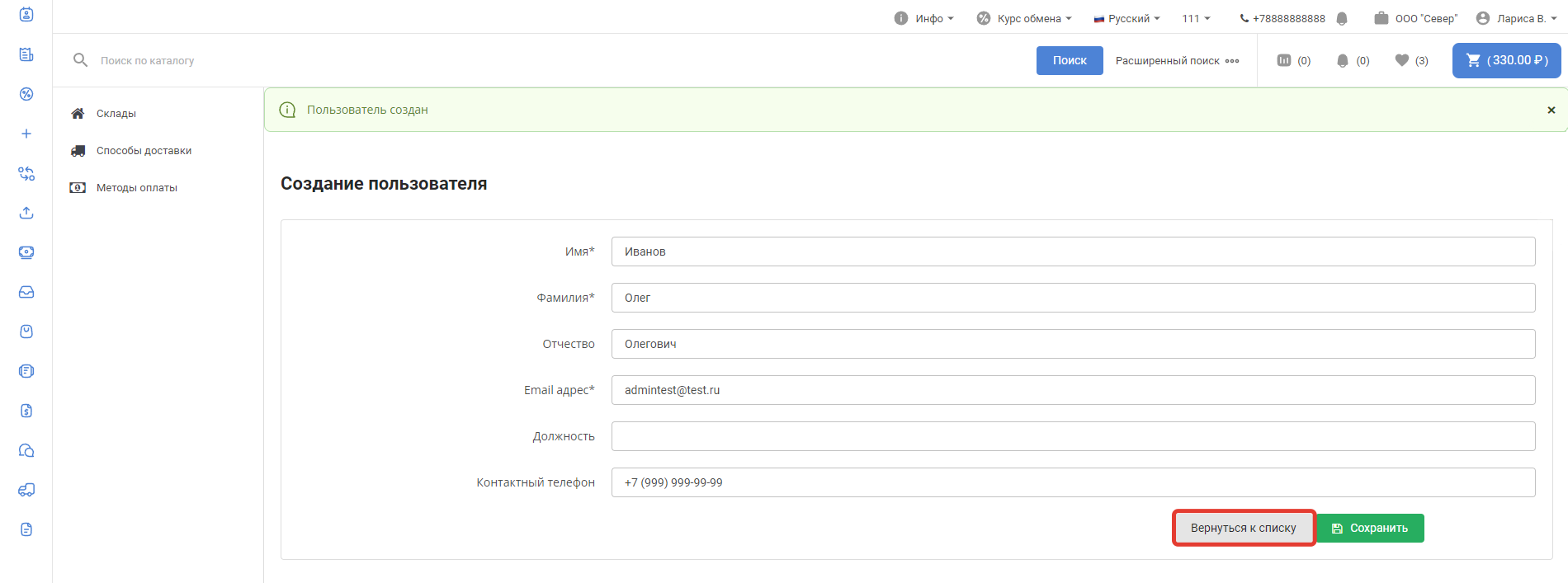
Task: Click into the Должность input field
Action: [x=1073, y=436]
